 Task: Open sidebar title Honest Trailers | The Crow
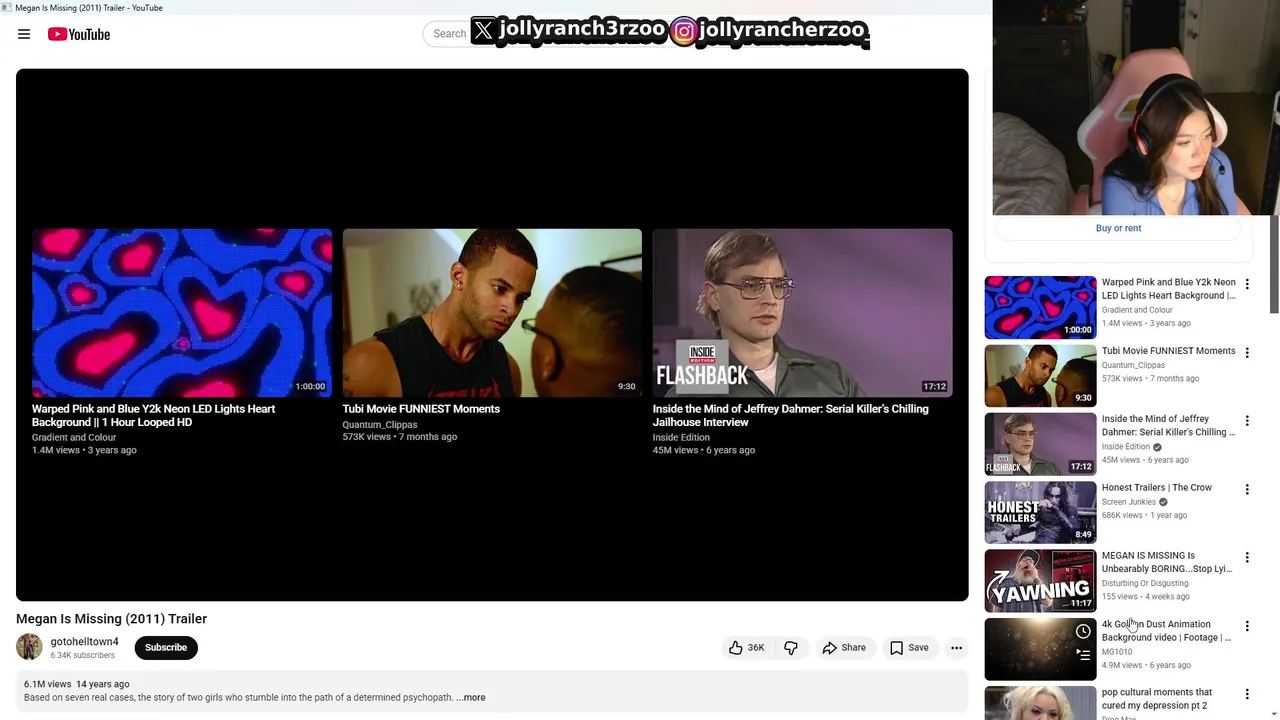click(1157, 488)
